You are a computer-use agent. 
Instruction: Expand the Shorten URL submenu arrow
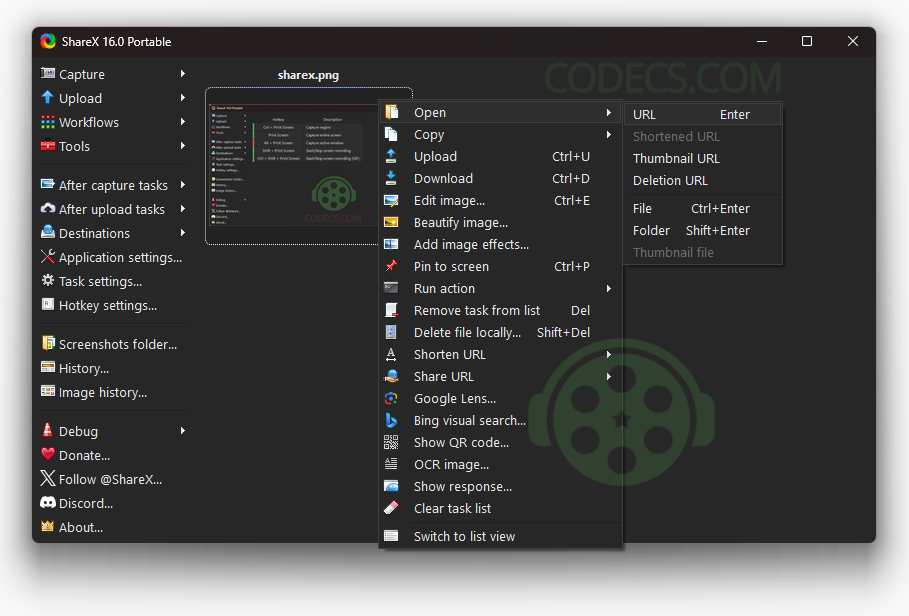coord(609,354)
